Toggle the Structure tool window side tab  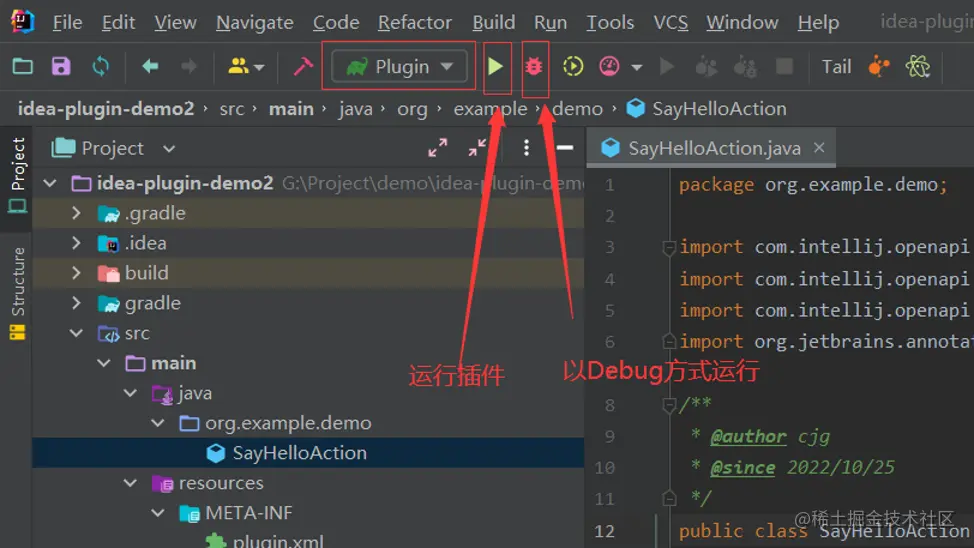17,293
